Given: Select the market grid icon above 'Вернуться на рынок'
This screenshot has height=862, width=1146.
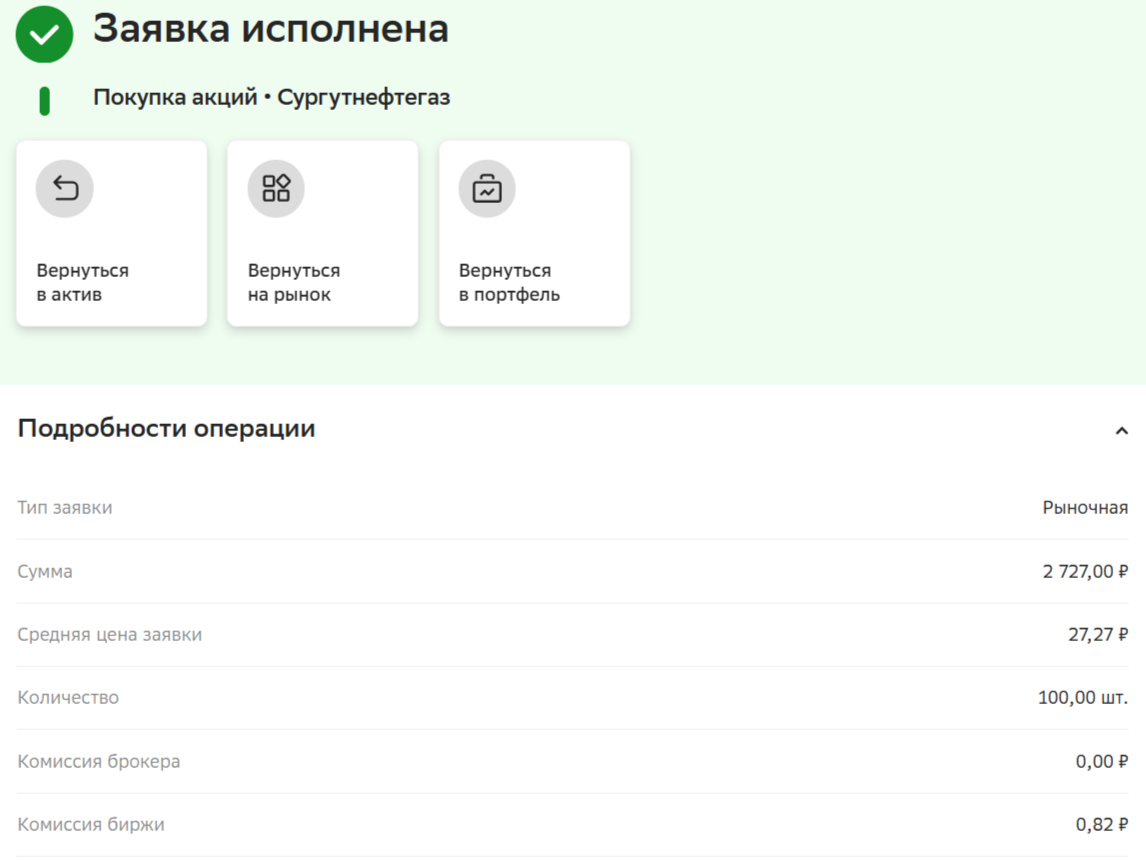Looking at the screenshot, I should pyautogui.click(x=276, y=186).
